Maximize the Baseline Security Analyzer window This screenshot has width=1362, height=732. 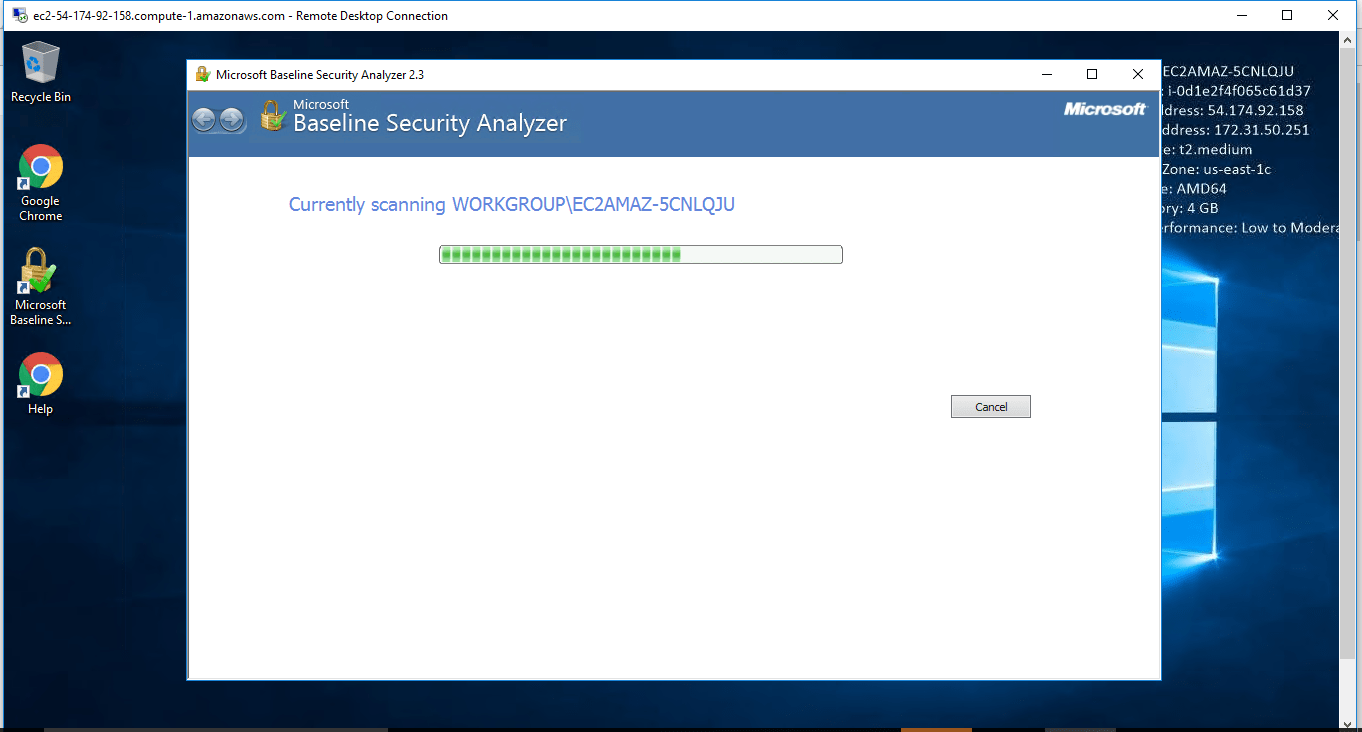point(1092,74)
